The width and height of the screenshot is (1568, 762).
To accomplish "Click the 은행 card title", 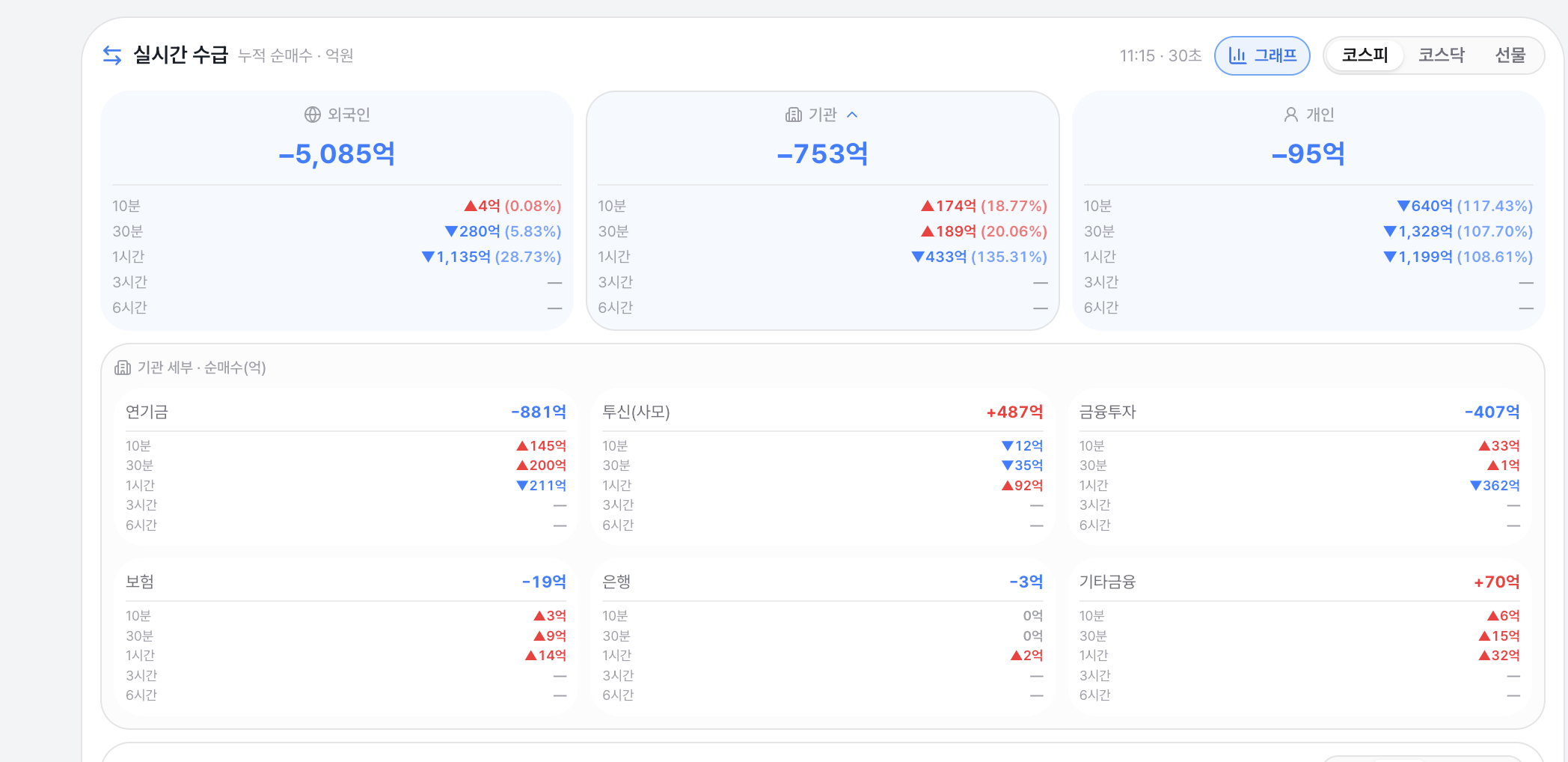I will [616, 582].
